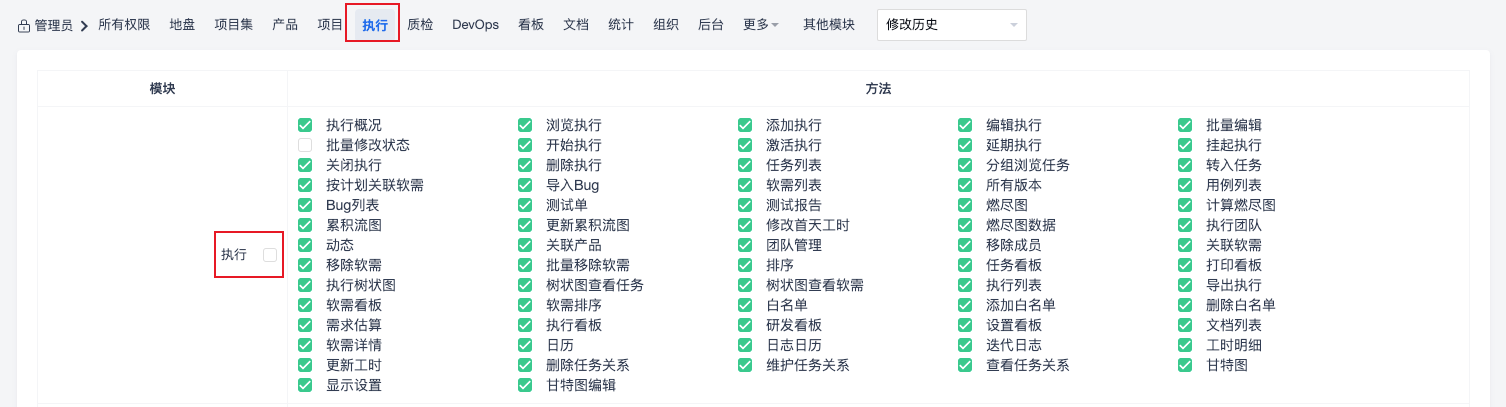Click the 管理员 breadcrumb label
This screenshot has width=1506, height=407.
[53, 26]
